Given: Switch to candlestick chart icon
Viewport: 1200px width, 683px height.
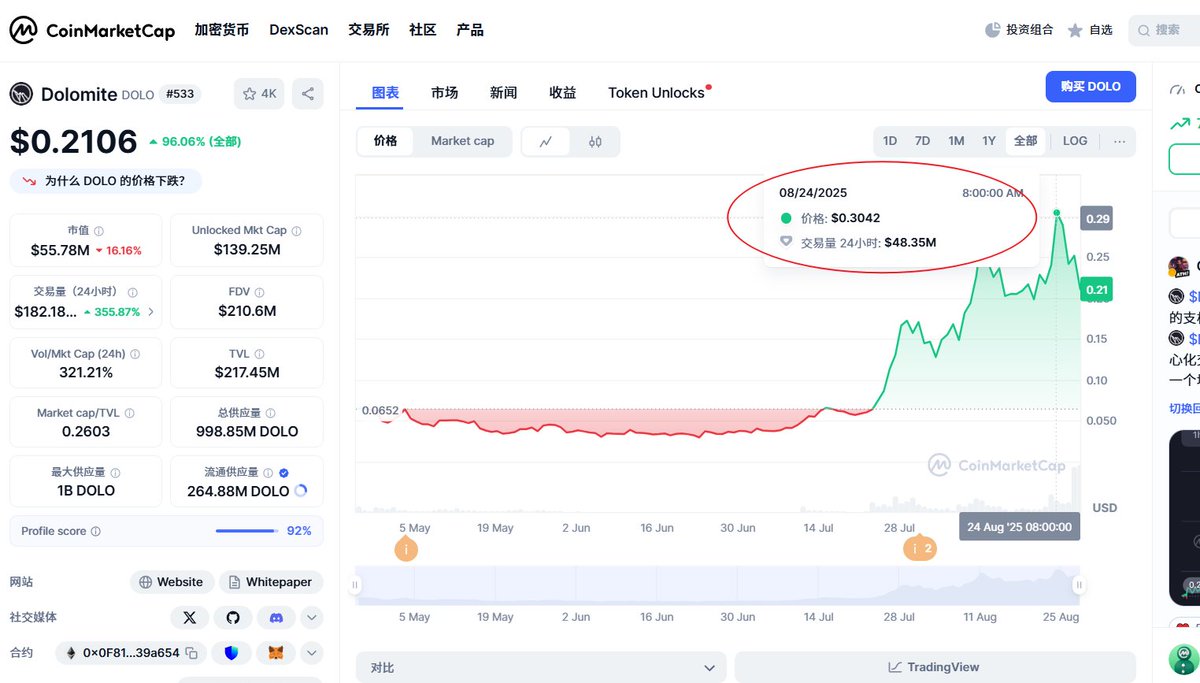Looking at the screenshot, I should pyautogui.click(x=595, y=141).
